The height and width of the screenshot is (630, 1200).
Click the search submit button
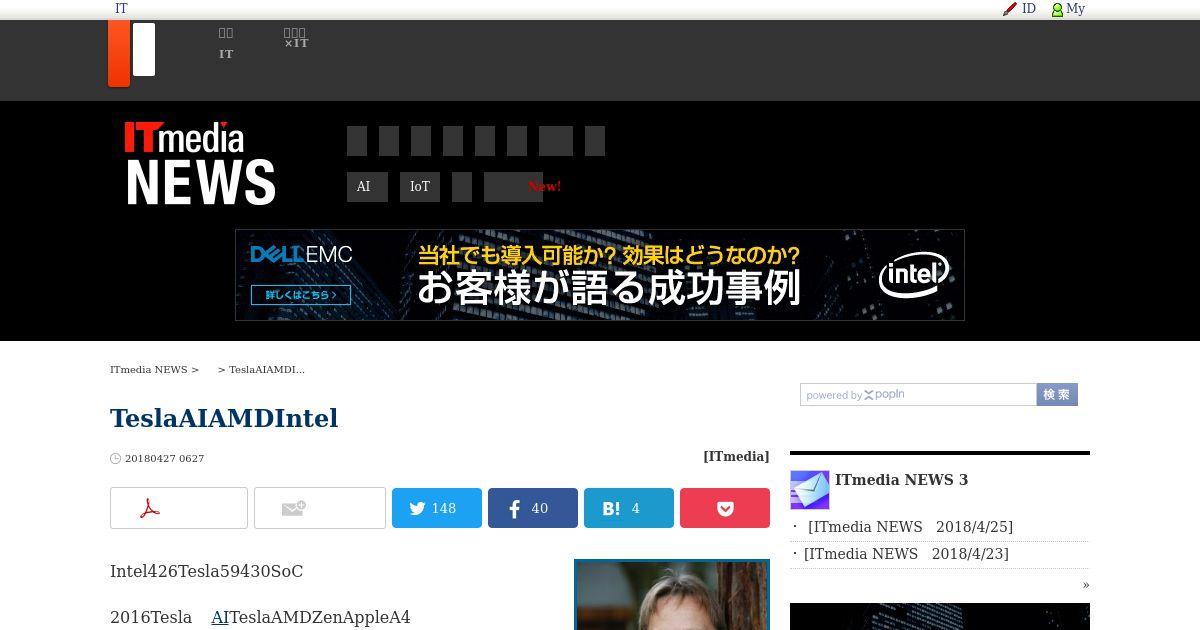pos(1057,395)
